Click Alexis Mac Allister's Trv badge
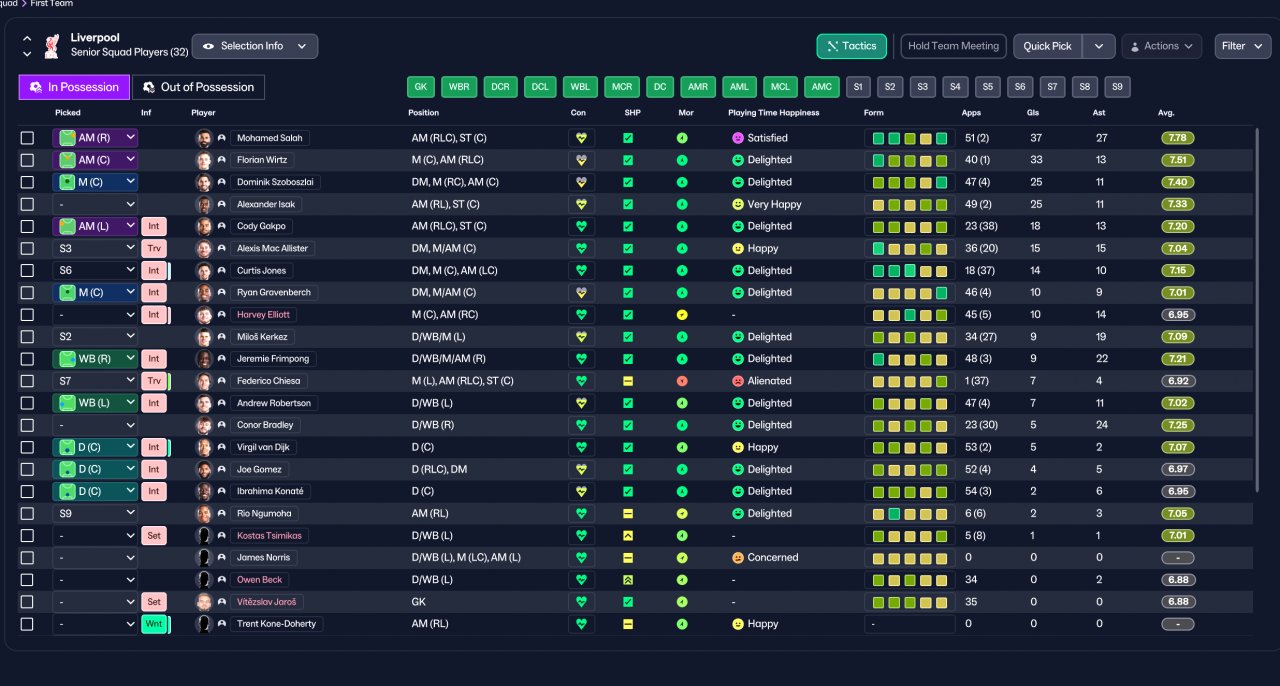The image size is (1280, 686). tap(154, 248)
